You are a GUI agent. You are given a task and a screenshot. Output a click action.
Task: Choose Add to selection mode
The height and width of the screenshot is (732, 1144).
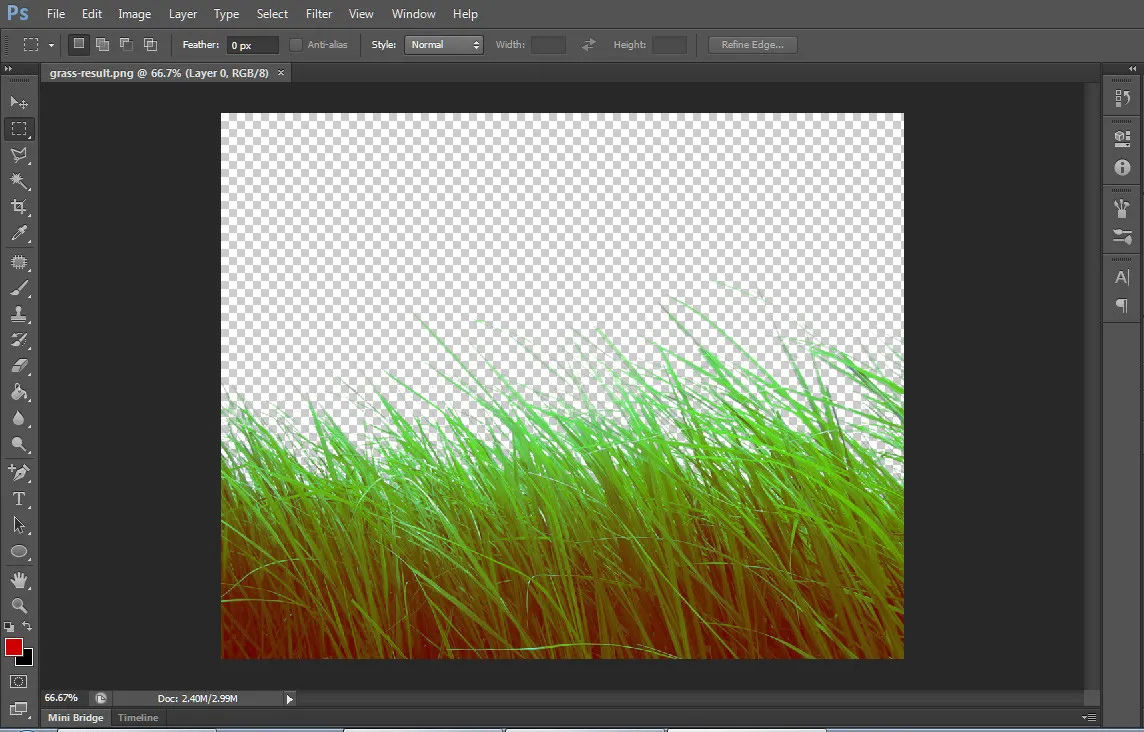[102, 45]
